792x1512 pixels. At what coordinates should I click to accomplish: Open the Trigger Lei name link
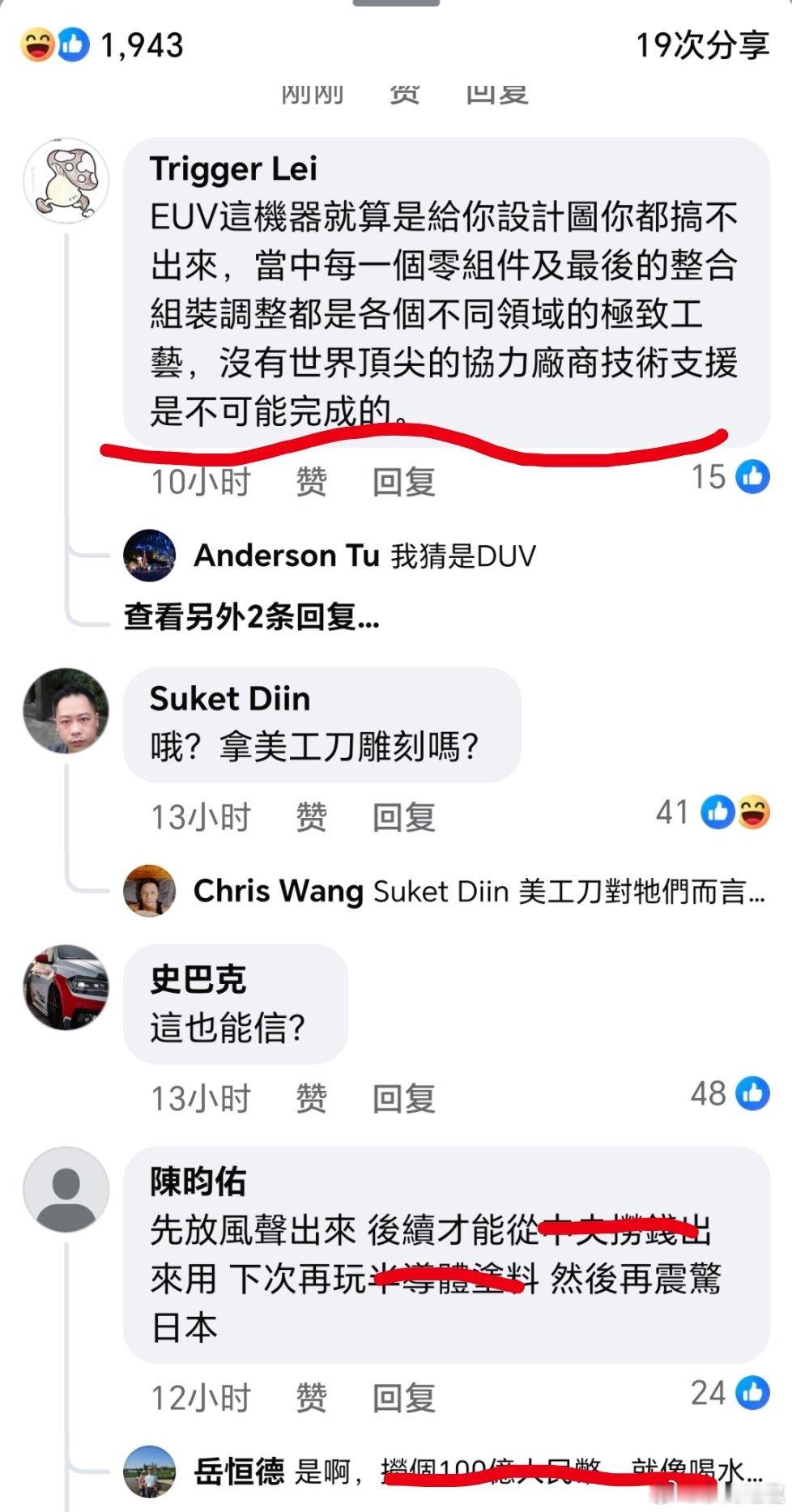[x=233, y=168]
